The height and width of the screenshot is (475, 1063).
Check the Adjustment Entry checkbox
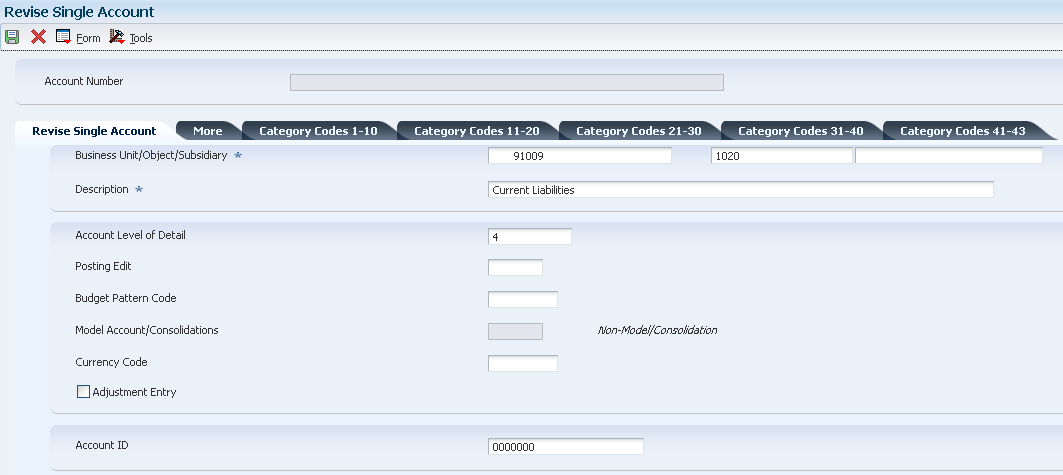pos(83,392)
